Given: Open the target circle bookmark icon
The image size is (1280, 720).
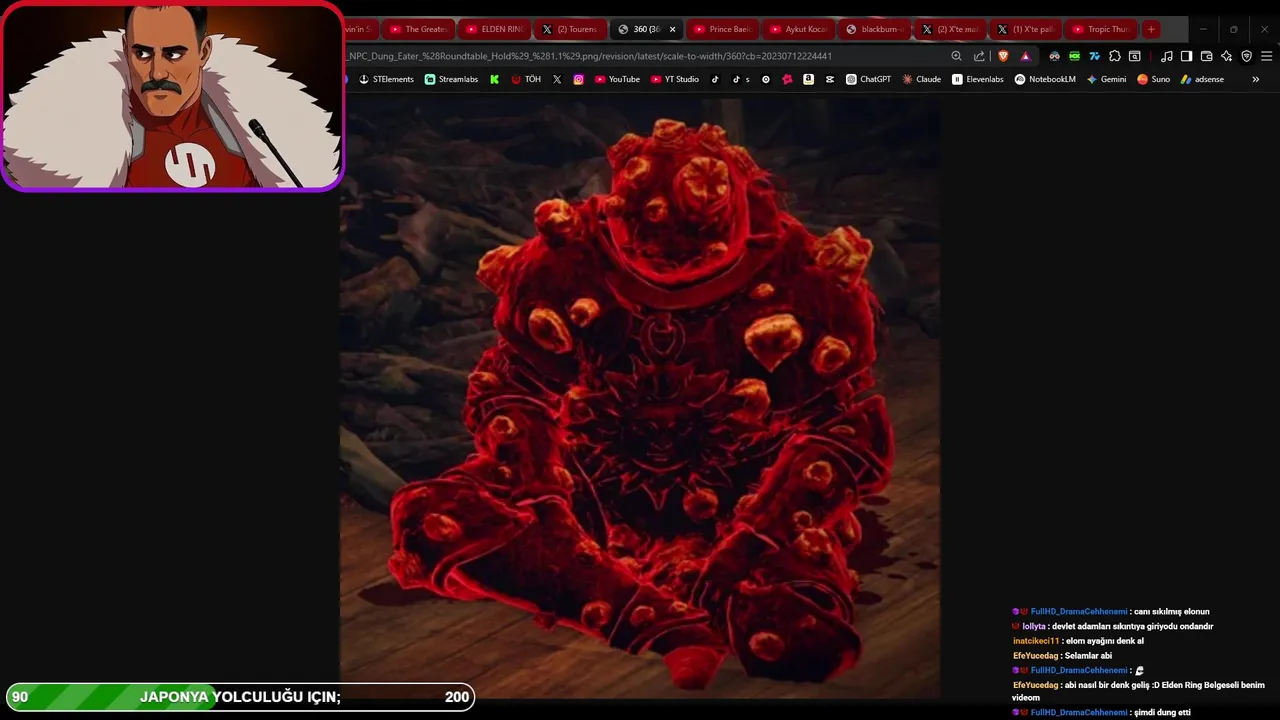Looking at the screenshot, I should (x=766, y=79).
